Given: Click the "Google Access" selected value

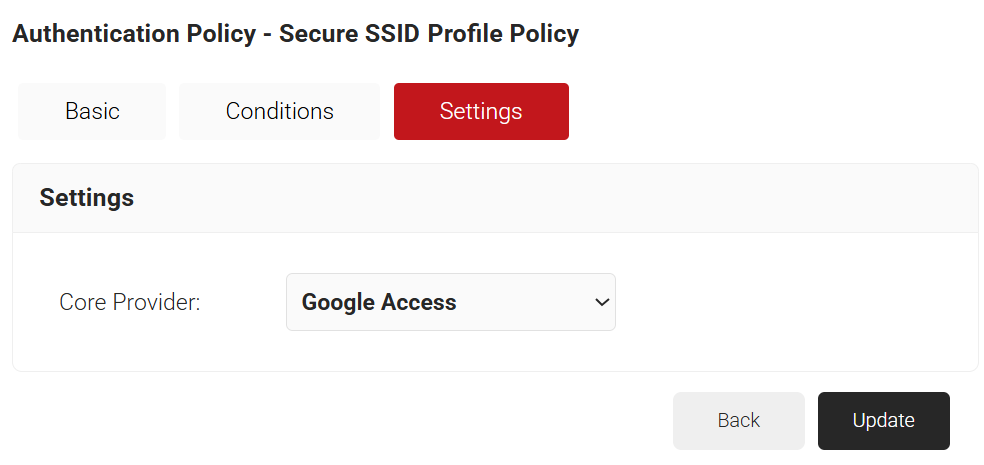Looking at the screenshot, I should point(379,302).
